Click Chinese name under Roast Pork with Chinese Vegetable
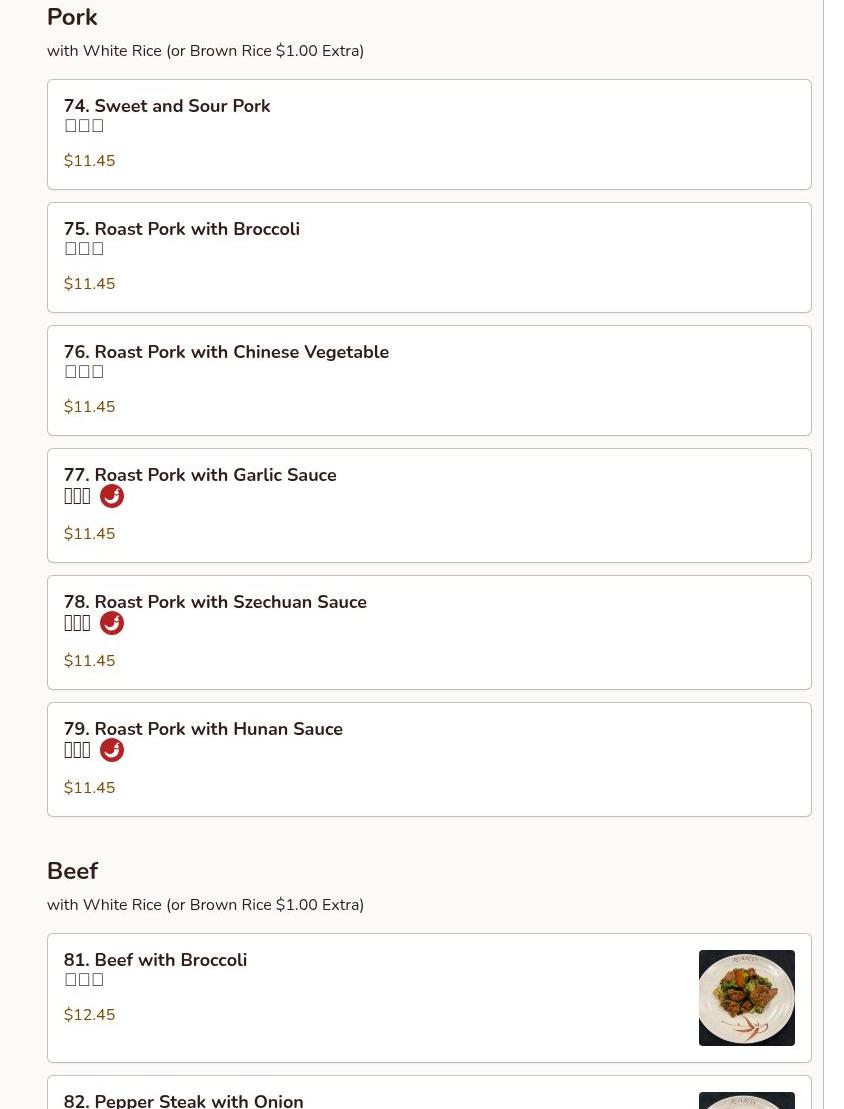The image size is (844, 1109). (84, 372)
